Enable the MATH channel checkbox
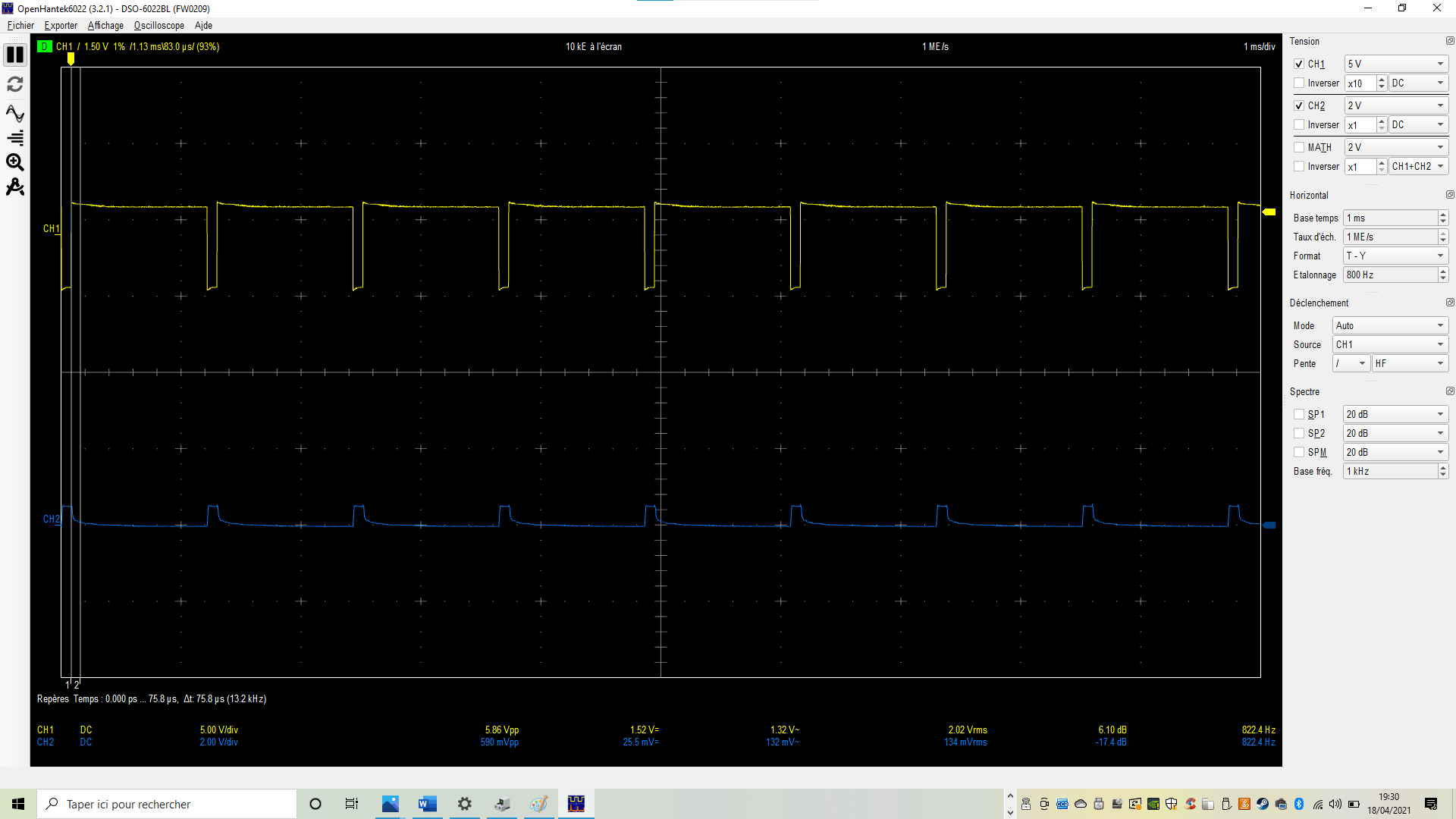The height and width of the screenshot is (819, 1456). click(x=1299, y=148)
